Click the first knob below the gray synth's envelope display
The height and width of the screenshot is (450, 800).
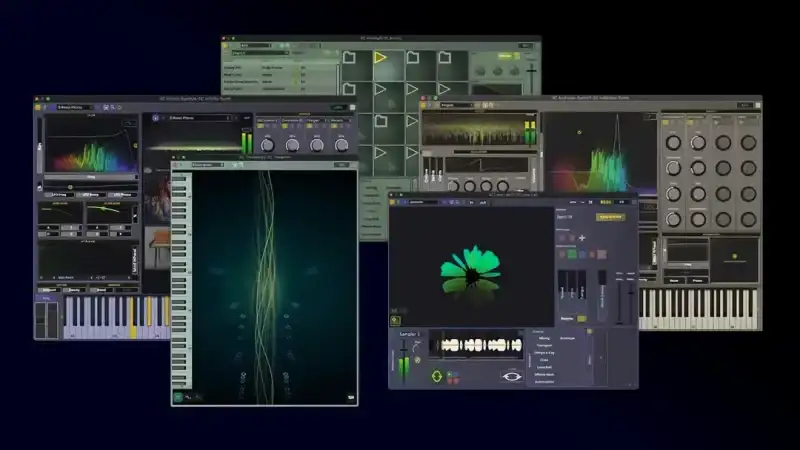pos(453,187)
